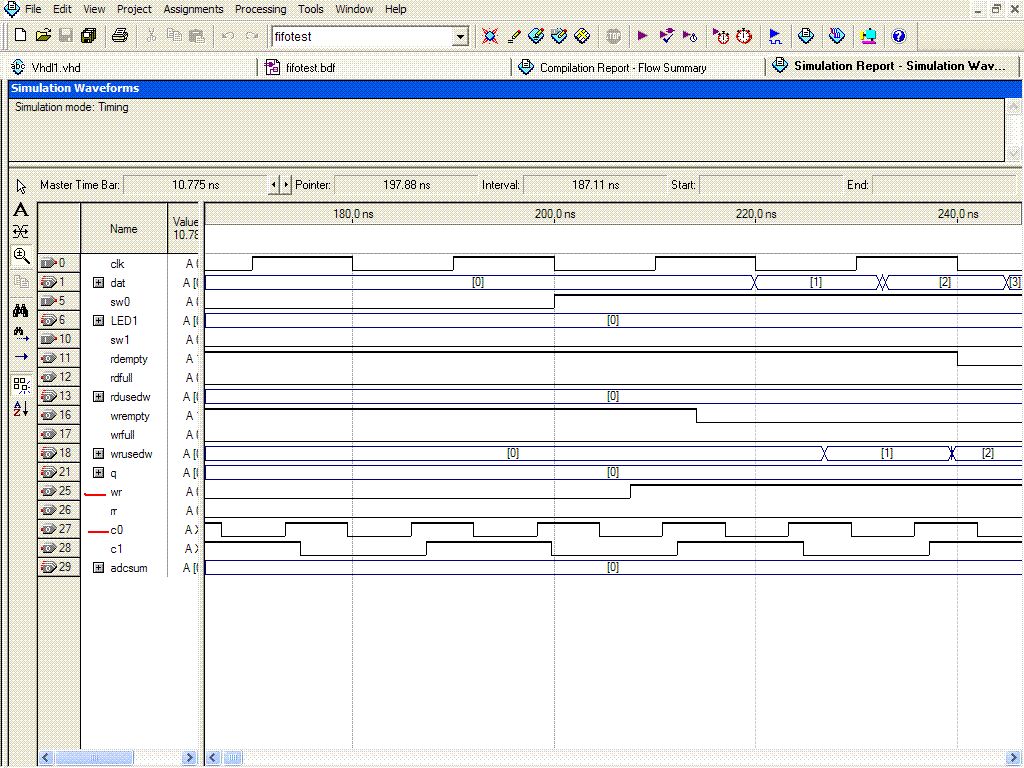Viewport: 1024px width, 768px height.
Task: Click the Print icon in toolbar
Action: click(x=120, y=36)
